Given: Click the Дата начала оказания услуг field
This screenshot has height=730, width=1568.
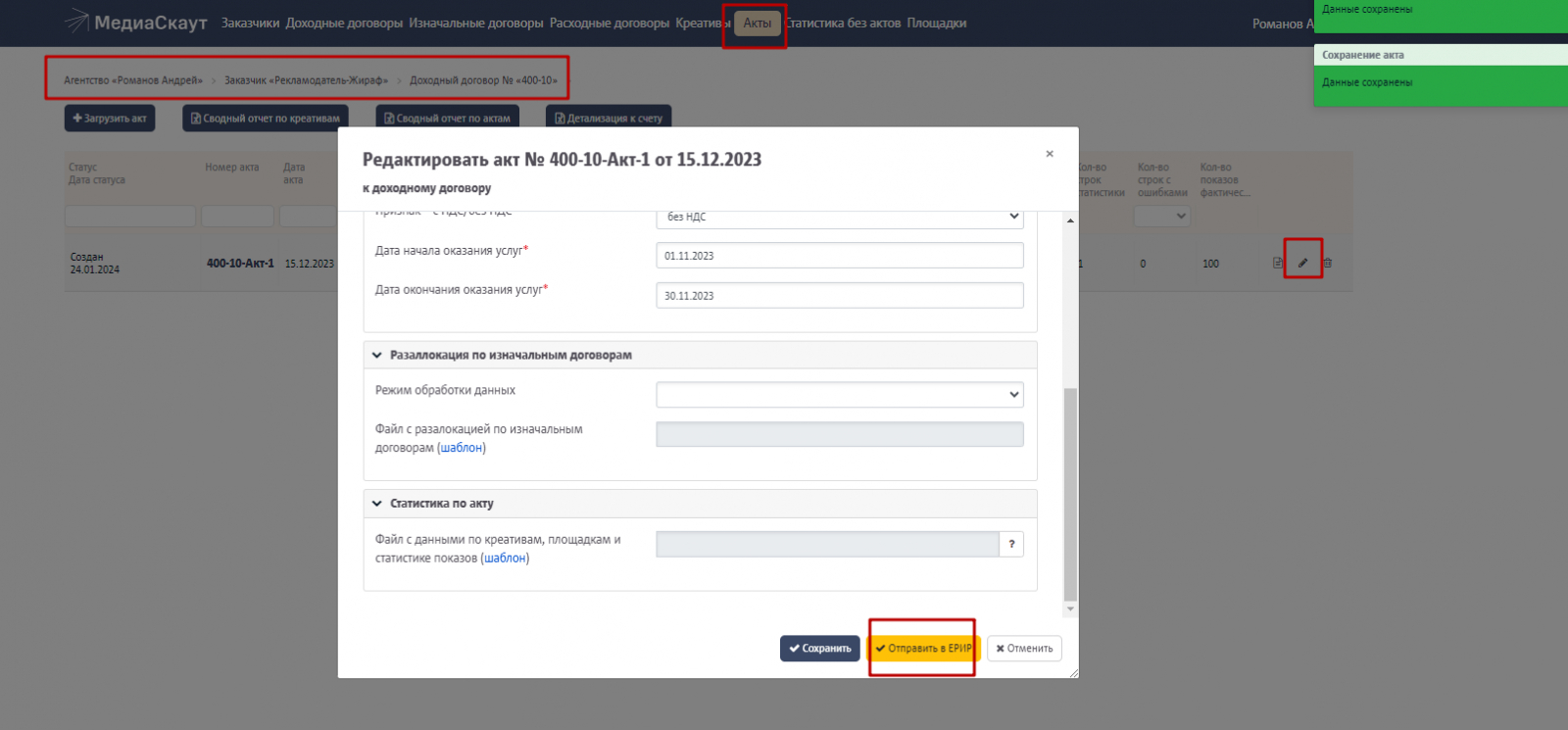Looking at the screenshot, I should click(x=840, y=256).
